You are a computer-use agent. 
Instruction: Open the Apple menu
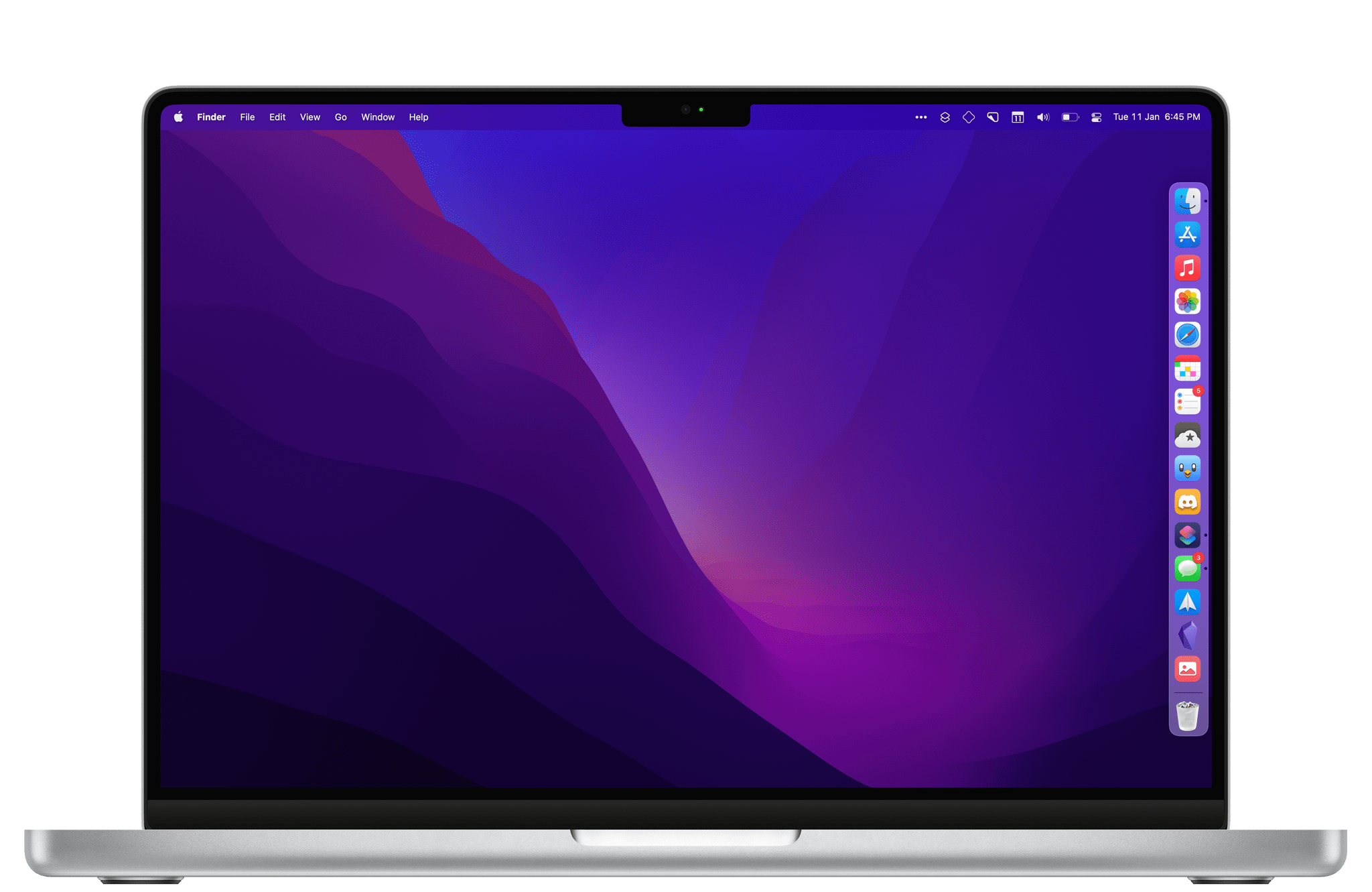pos(178,117)
